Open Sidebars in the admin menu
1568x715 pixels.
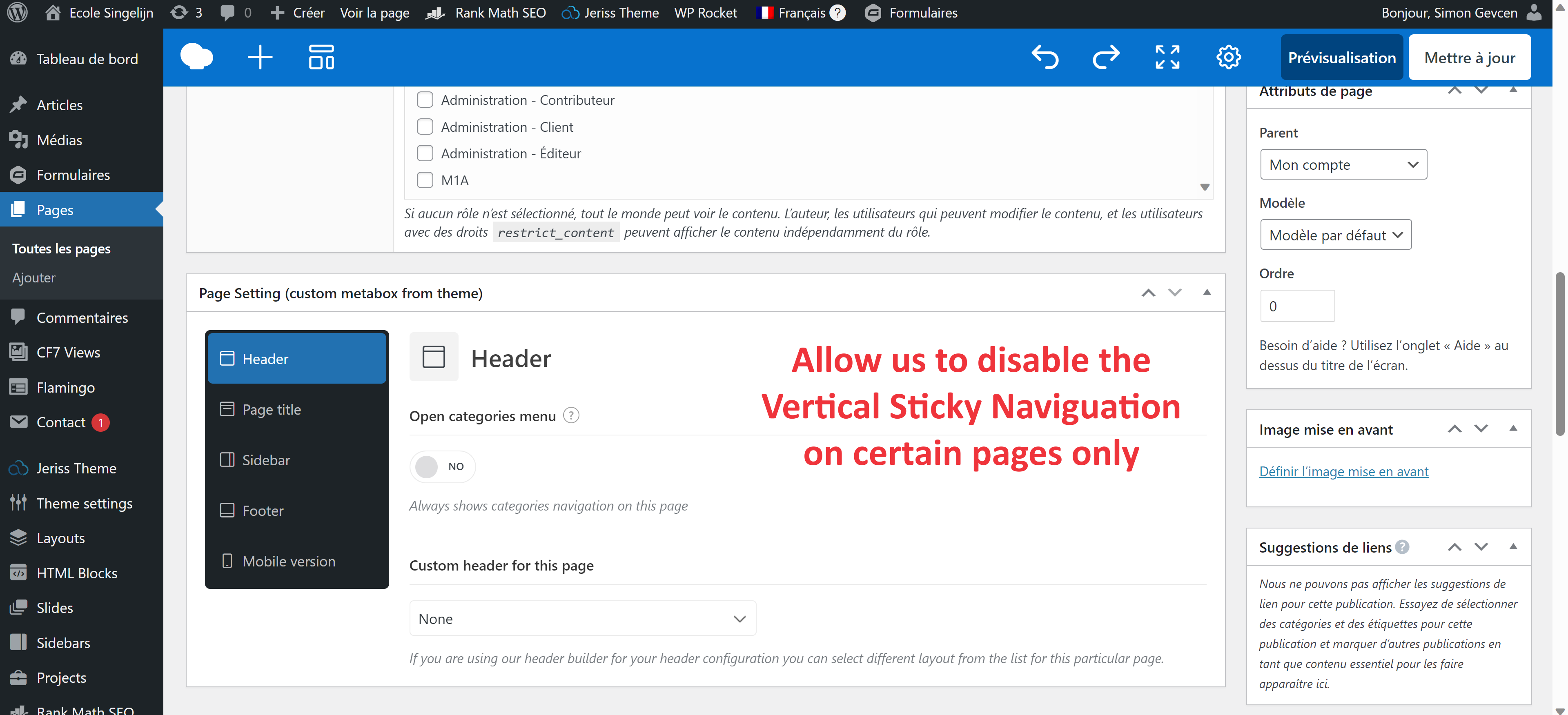(x=82, y=643)
